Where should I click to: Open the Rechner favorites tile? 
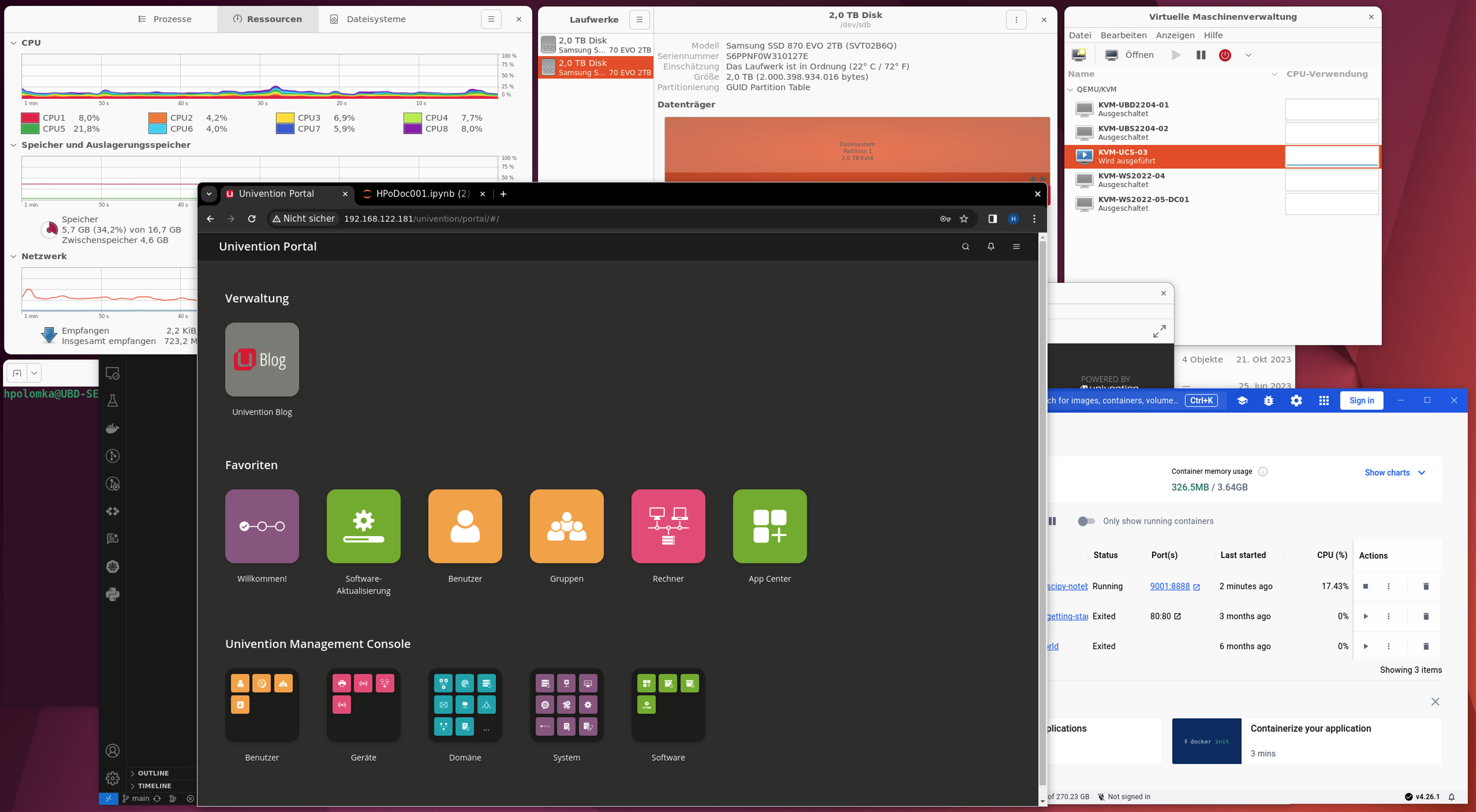coord(668,525)
